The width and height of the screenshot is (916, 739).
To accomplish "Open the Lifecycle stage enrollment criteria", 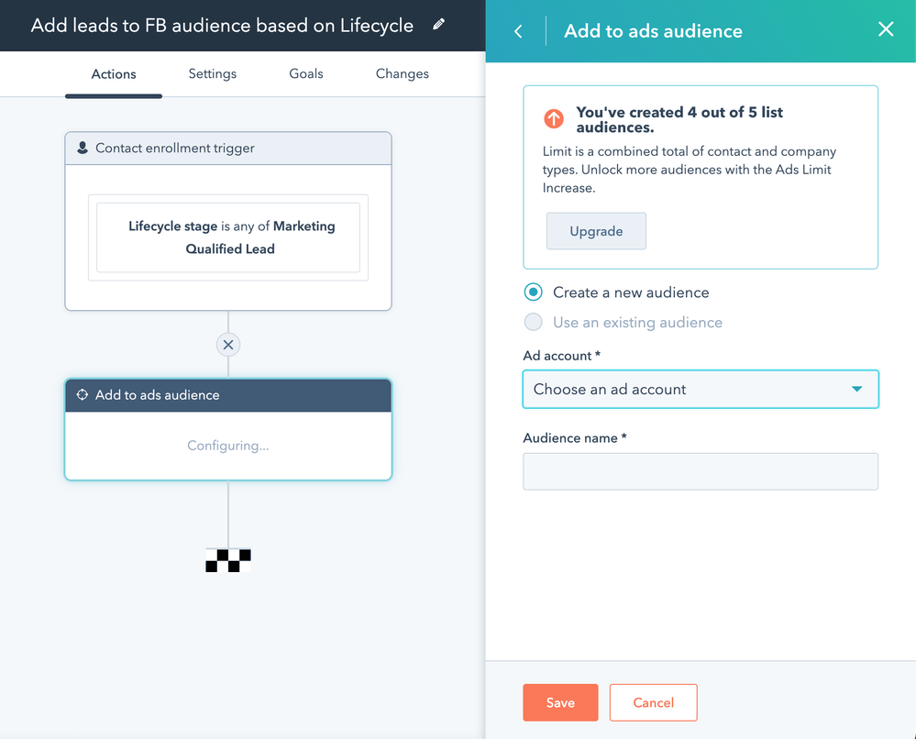I will click(228, 237).
